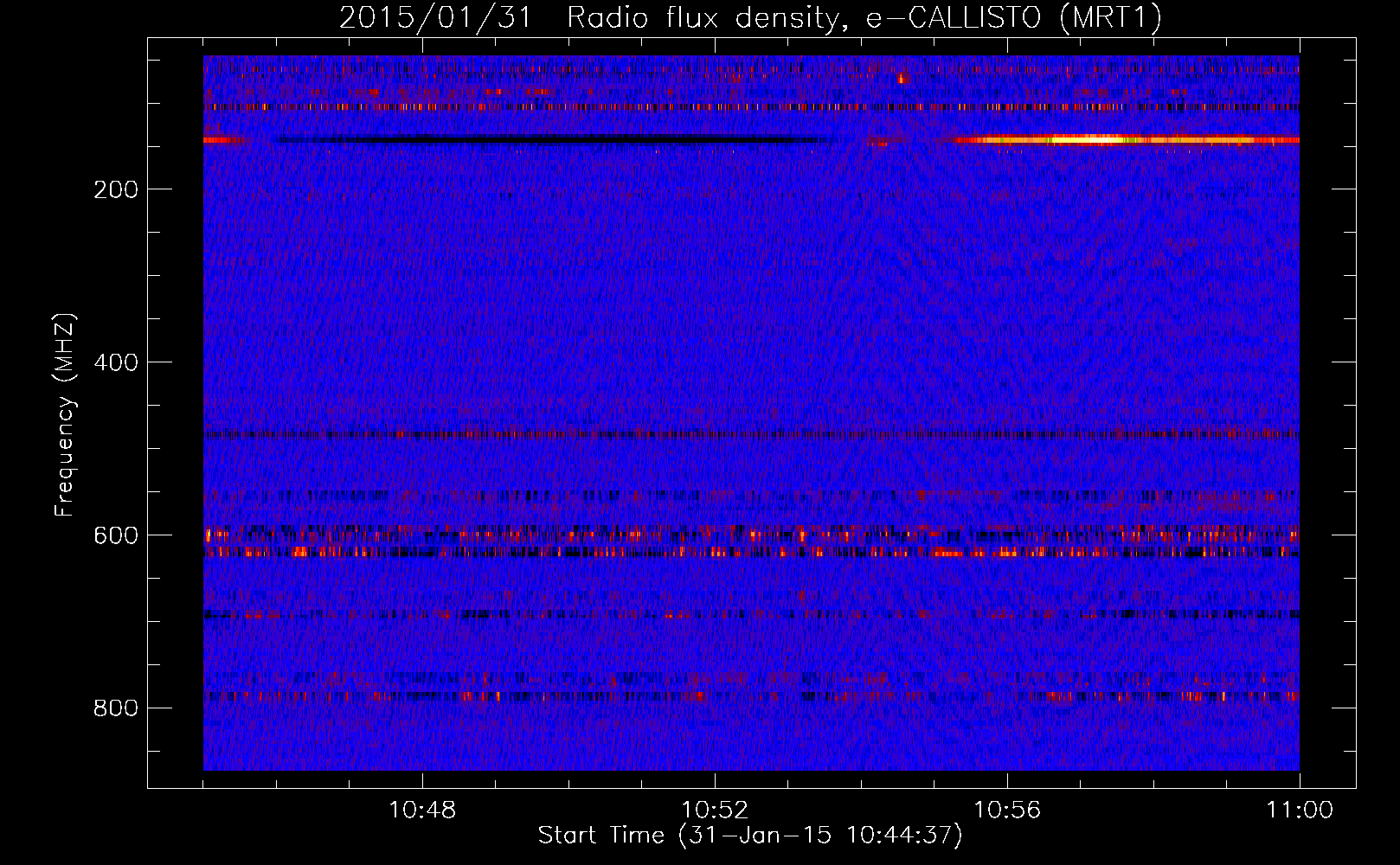The height and width of the screenshot is (865, 1400).
Task: Click the 'Frequency (MHZ)' axis label
Action: tap(65, 415)
